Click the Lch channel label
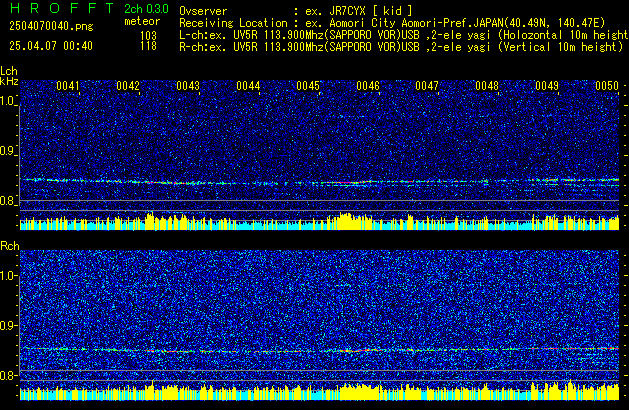The height and width of the screenshot is (410, 629). 9,71
